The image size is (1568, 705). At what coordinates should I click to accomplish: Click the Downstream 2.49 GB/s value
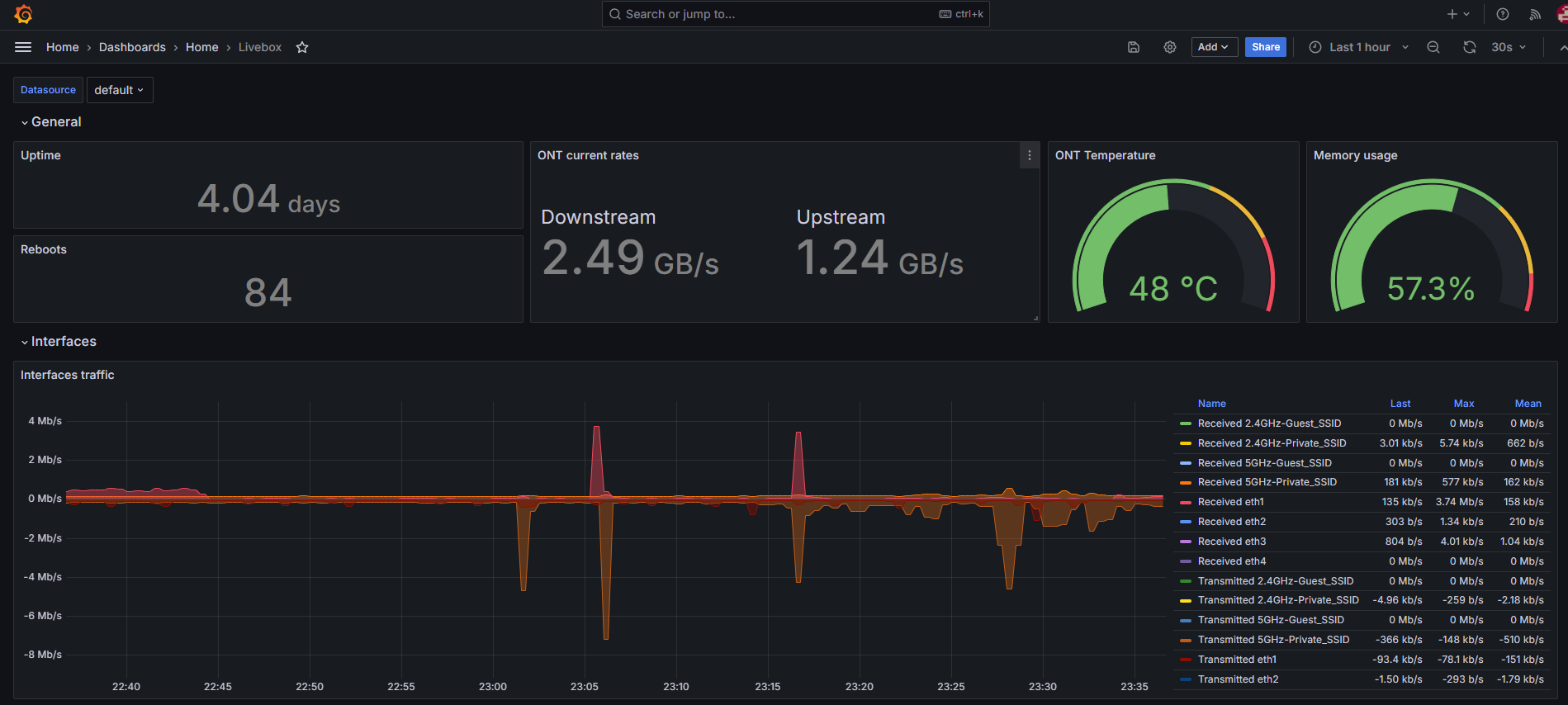point(630,258)
